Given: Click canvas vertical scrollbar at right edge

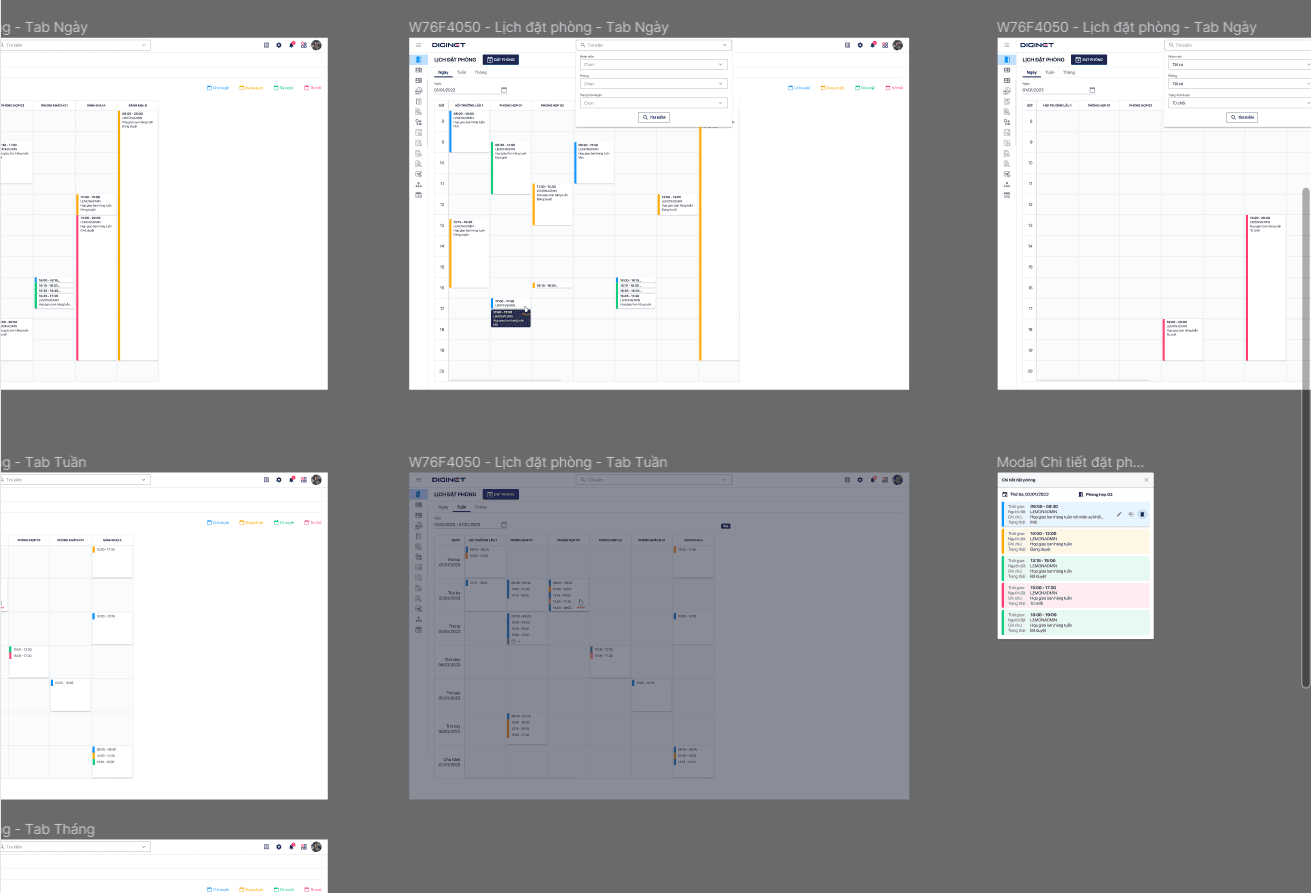Looking at the screenshot, I should [x=1305, y=438].
